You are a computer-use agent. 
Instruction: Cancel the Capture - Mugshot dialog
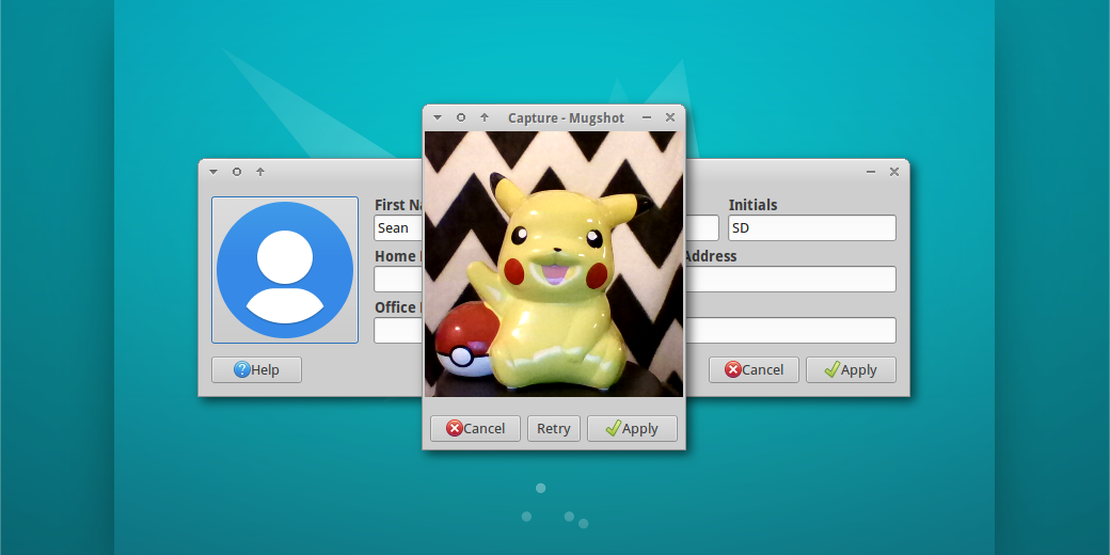[475, 428]
